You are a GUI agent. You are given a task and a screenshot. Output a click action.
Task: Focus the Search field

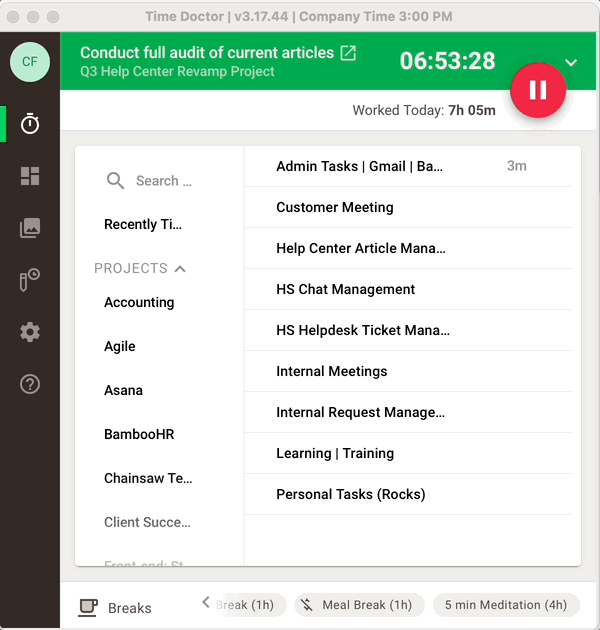click(164, 181)
